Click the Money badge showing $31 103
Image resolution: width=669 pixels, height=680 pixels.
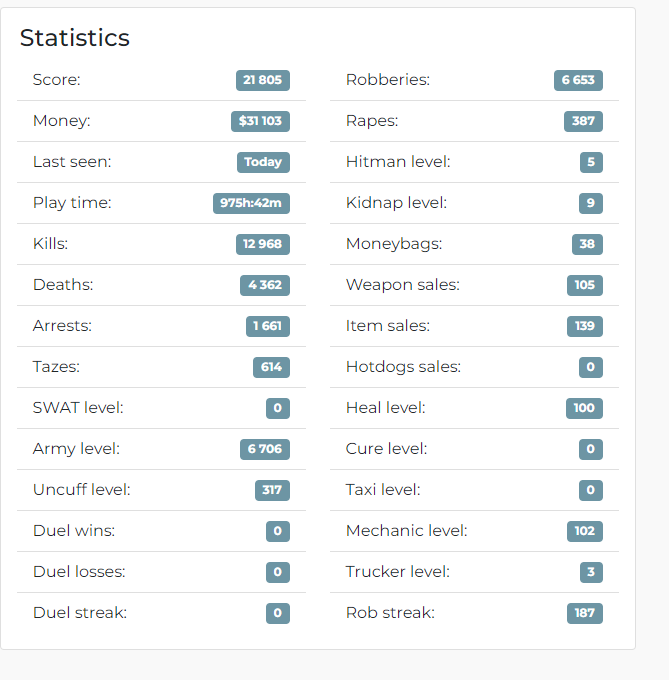click(260, 121)
